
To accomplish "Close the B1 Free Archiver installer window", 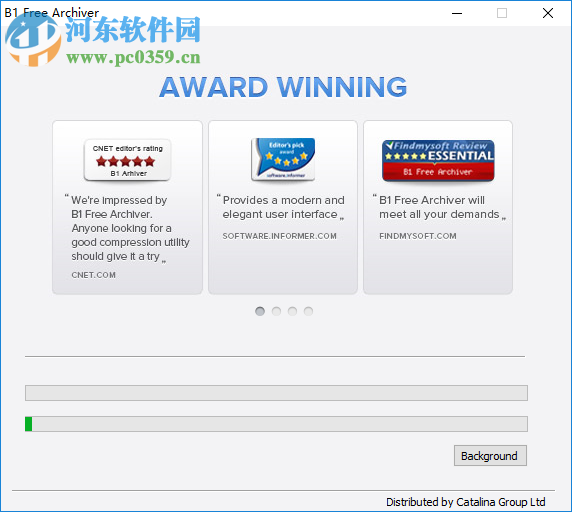I will [x=548, y=13].
